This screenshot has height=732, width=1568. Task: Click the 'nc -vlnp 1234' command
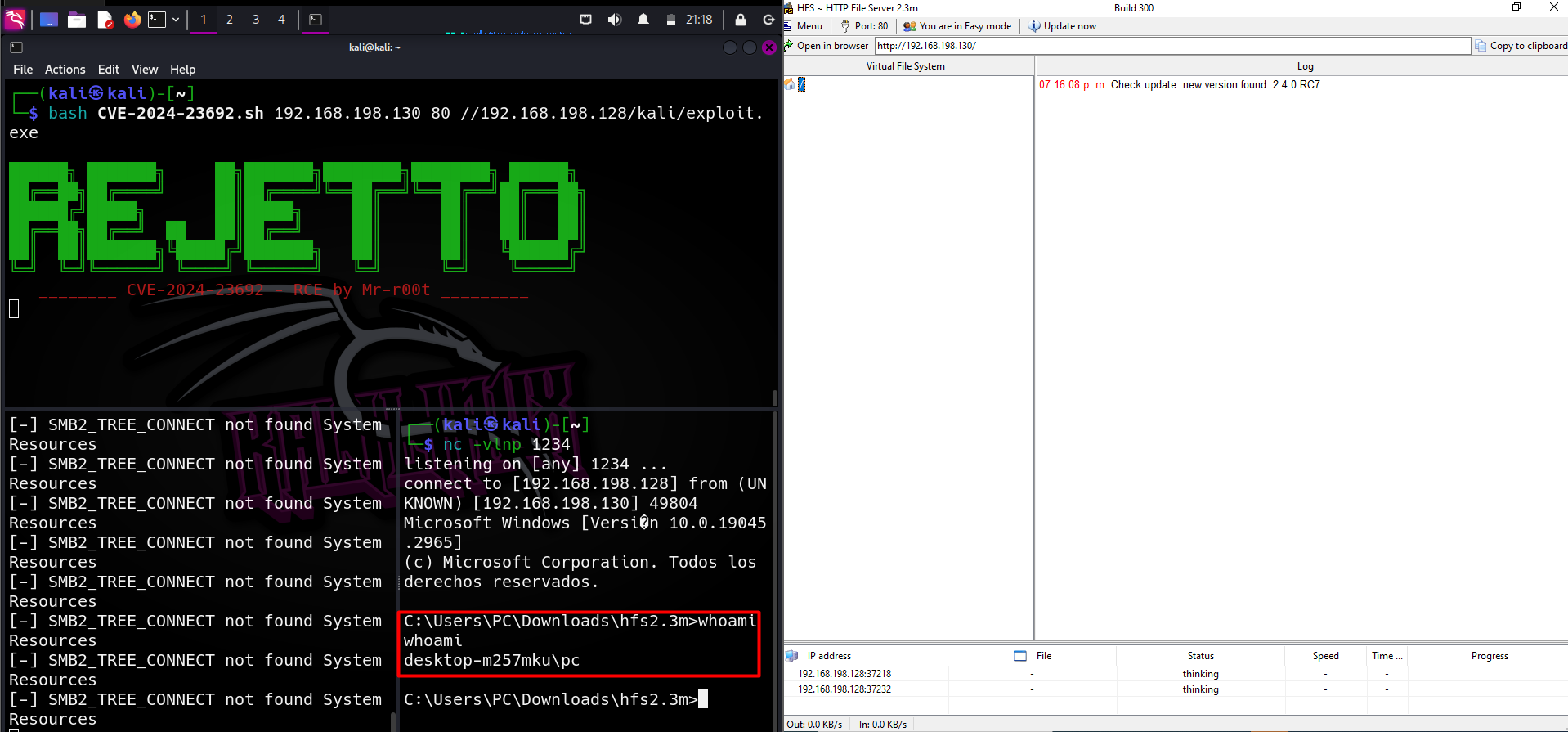(x=506, y=444)
